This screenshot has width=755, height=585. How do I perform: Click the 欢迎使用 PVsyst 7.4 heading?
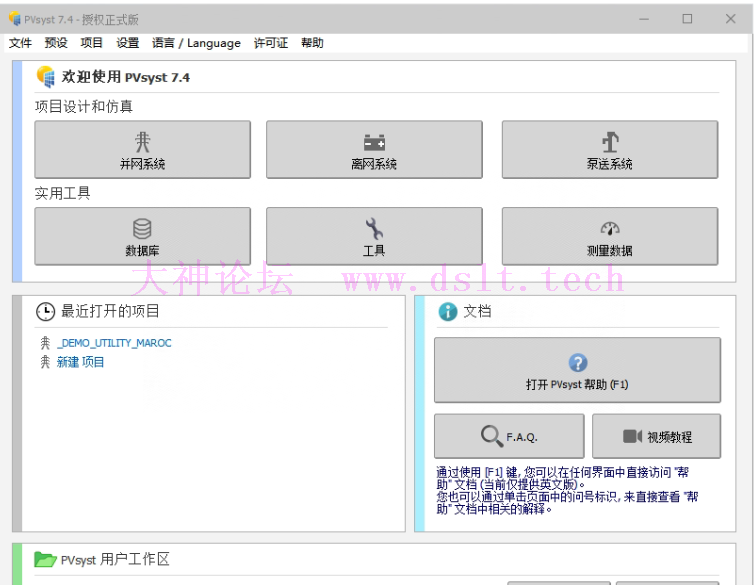[x=126, y=77]
